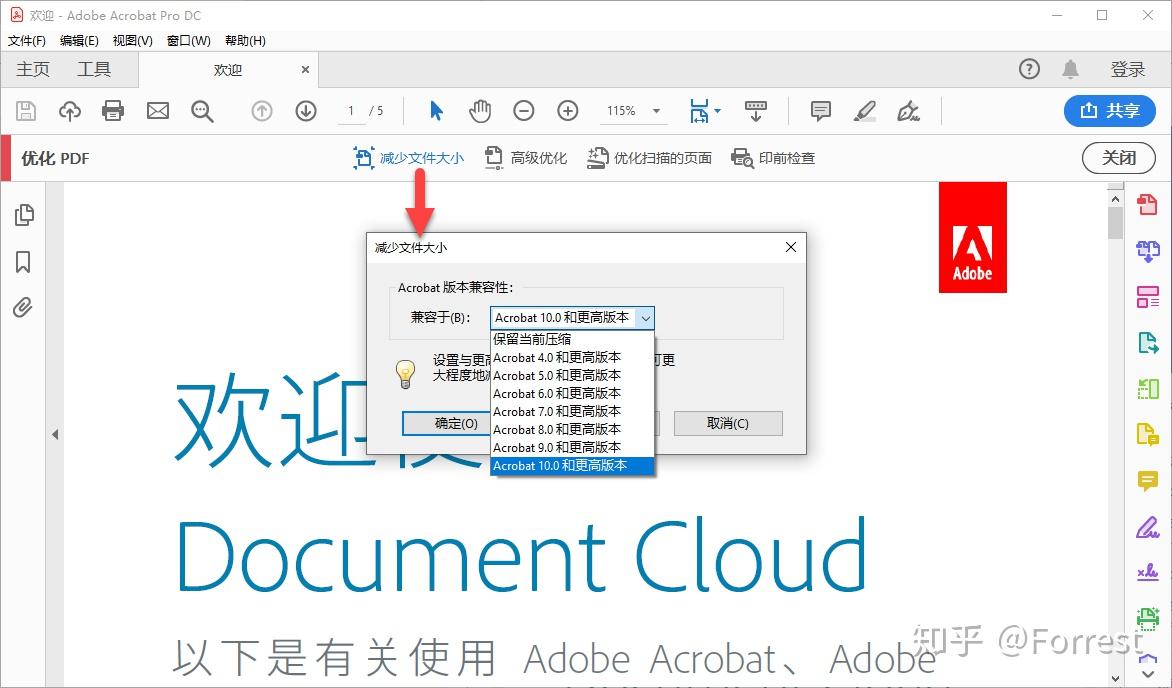Zoom in with plus icon
The image size is (1172, 688).
click(568, 111)
